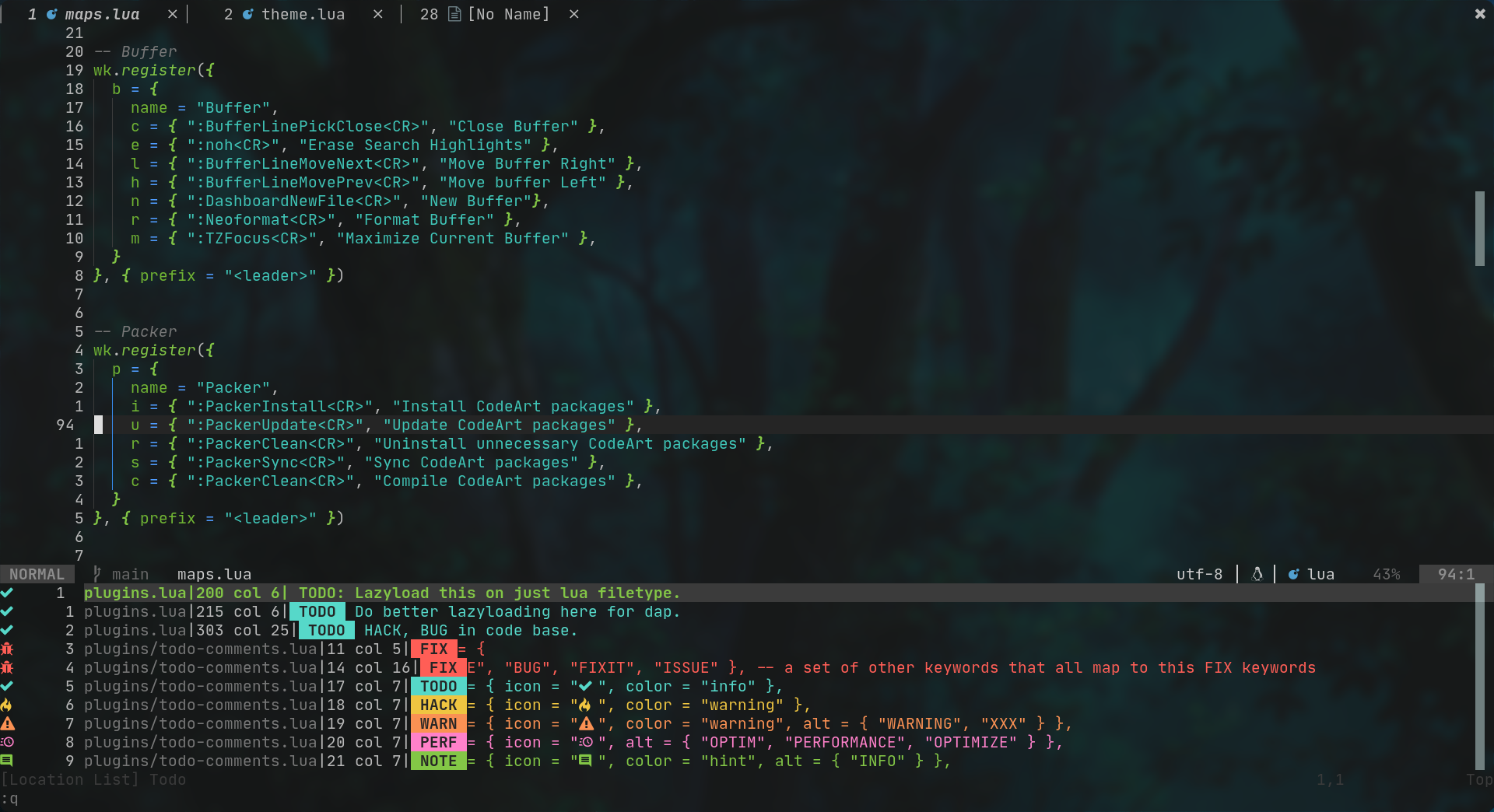1494x812 pixels.
Task: Click the location list scrollbar
Action: tap(1480, 677)
